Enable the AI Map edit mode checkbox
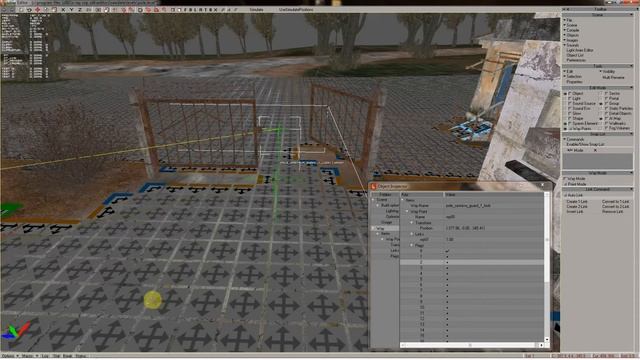Image resolution: width=640 pixels, height=360 pixels. [x=606, y=118]
